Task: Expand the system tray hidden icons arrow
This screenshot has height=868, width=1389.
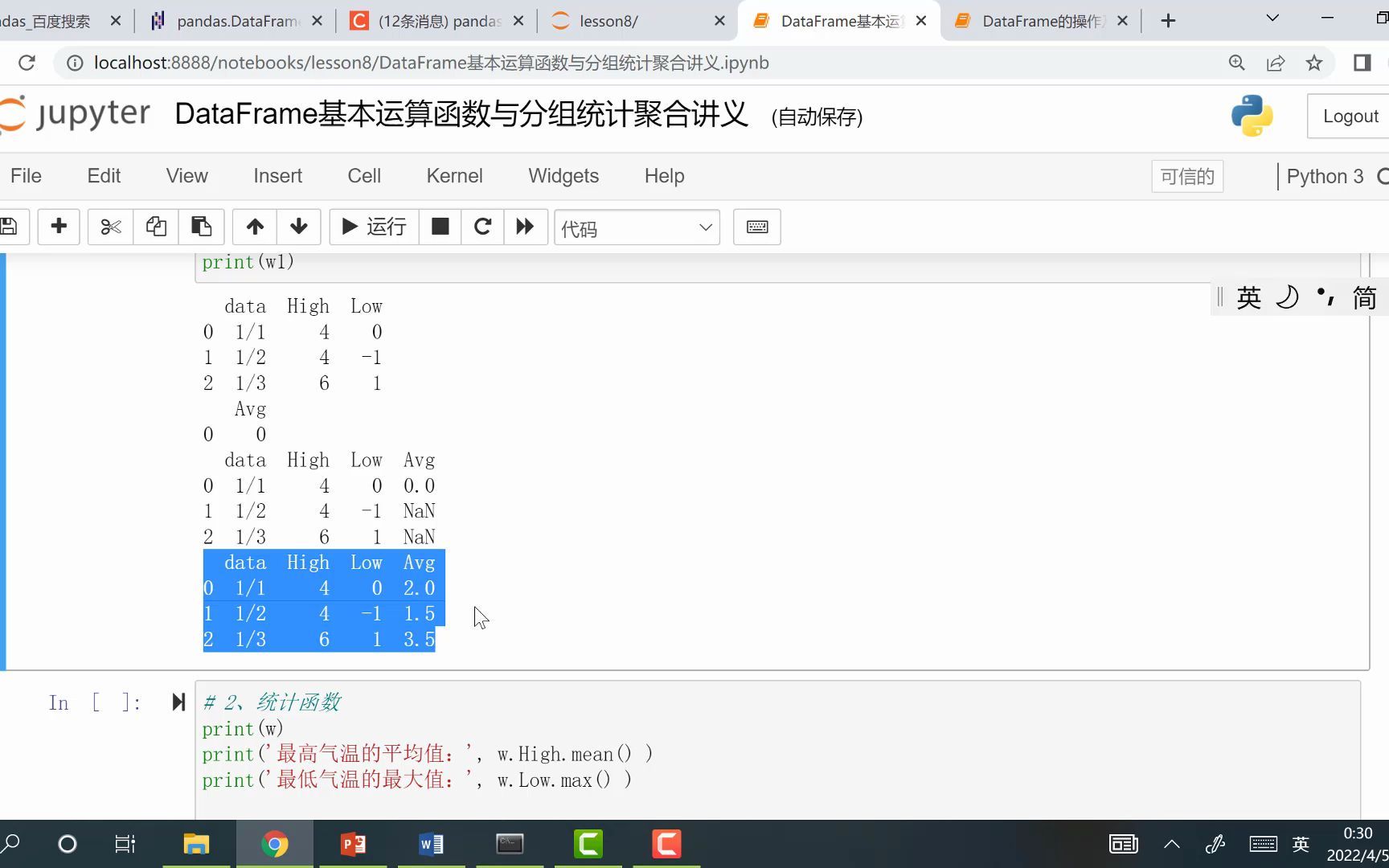Action: 1171,844
